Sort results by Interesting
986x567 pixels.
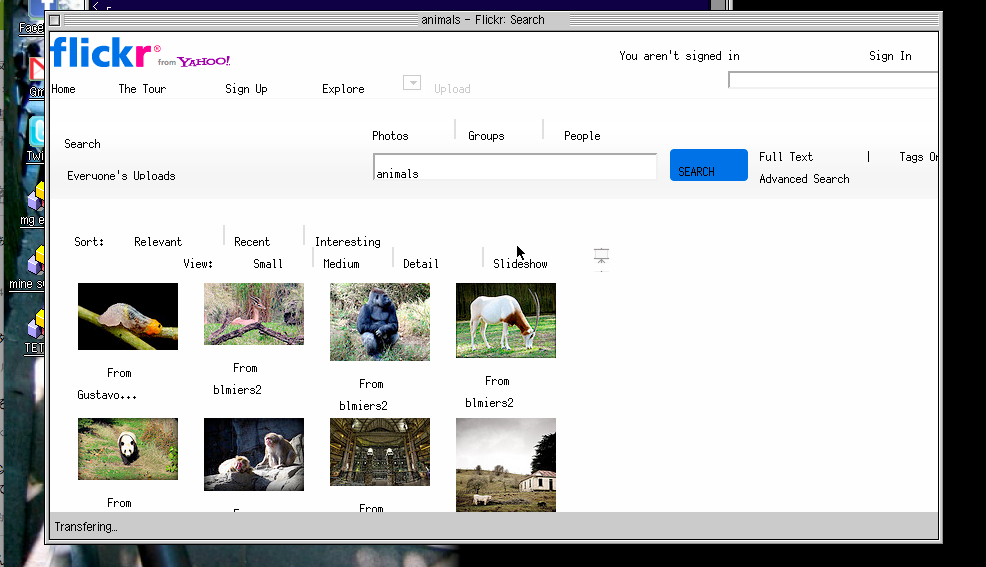[347, 241]
